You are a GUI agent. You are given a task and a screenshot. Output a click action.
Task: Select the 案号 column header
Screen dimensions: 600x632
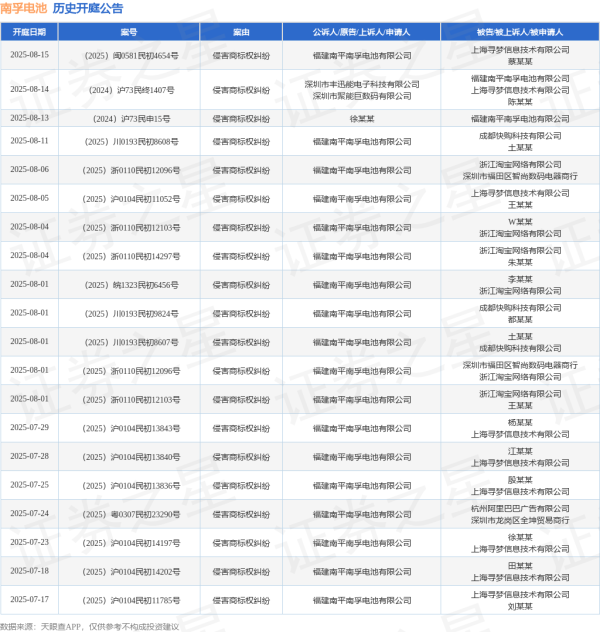129,32
